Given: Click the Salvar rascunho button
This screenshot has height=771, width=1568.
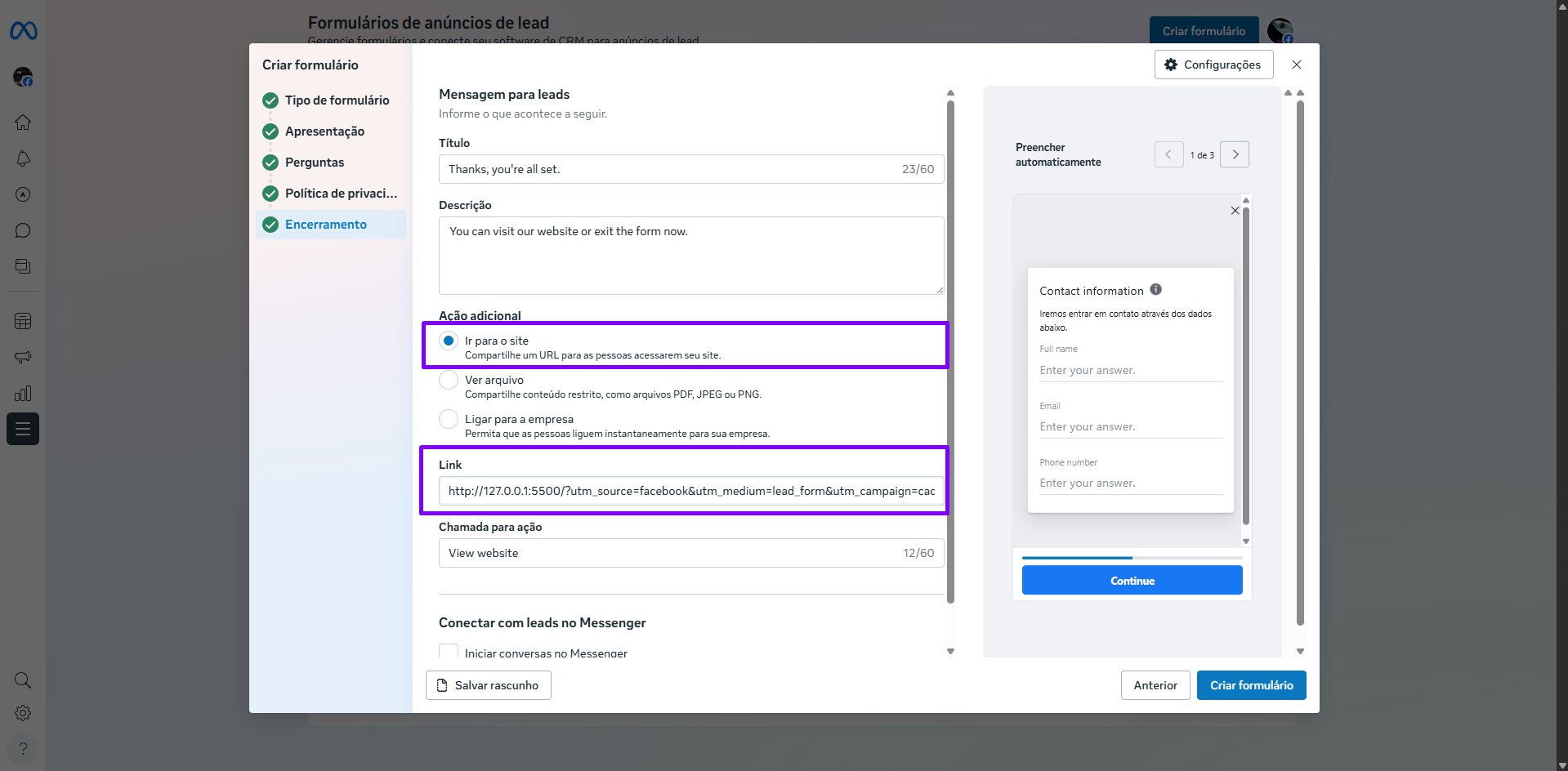Looking at the screenshot, I should 488,685.
